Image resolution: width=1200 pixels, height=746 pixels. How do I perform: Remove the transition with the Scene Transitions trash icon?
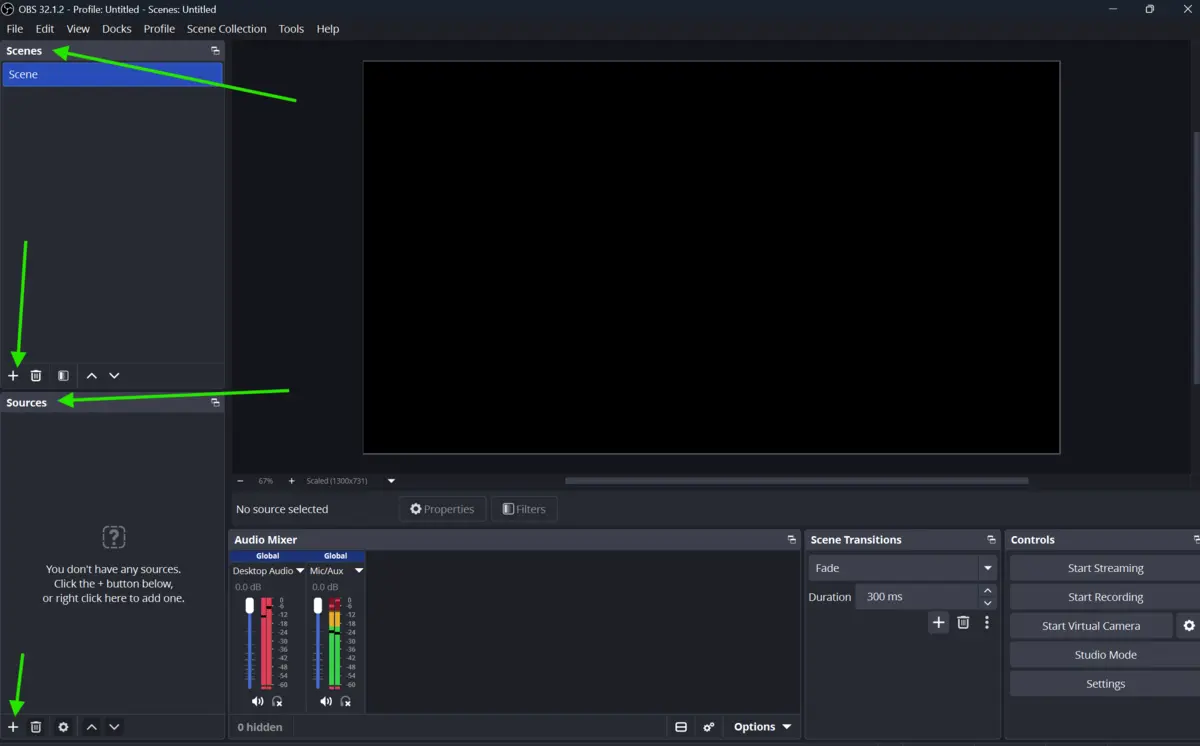click(x=963, y=622)
